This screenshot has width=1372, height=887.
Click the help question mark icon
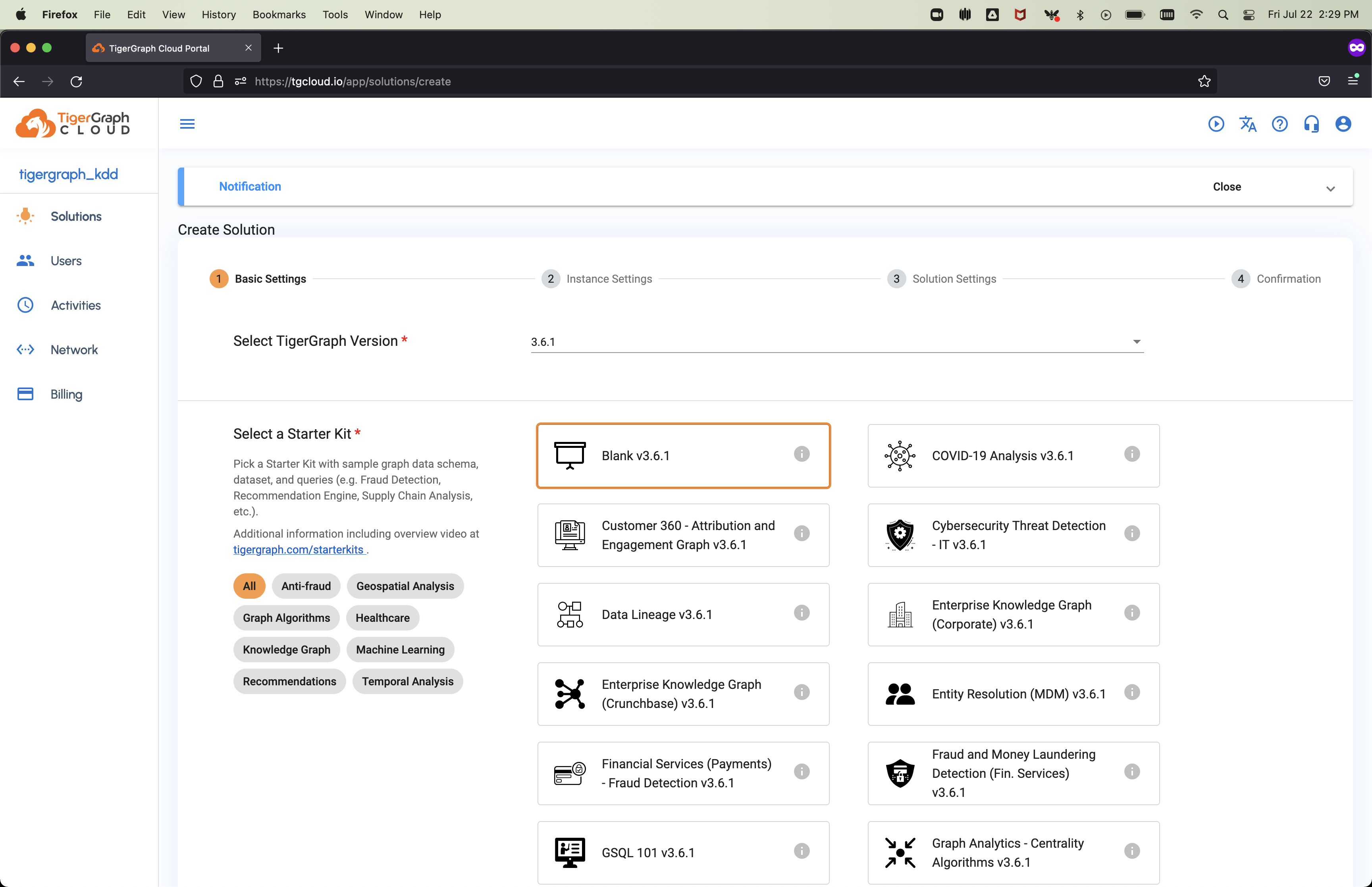click(1280, 124)
